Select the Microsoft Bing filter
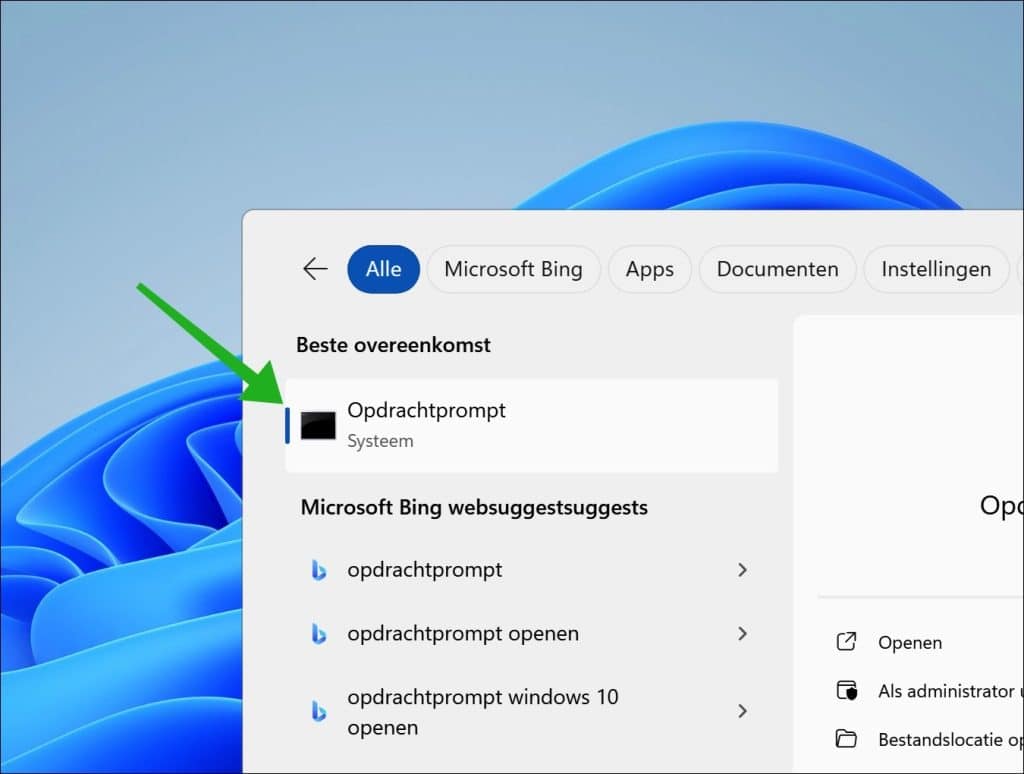This screenshot has height=774, width=1024. point(513,269)
